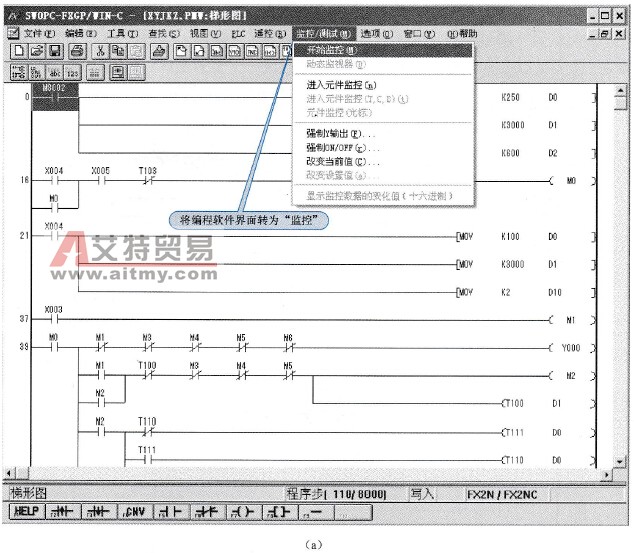Click the greyed monitor stop icon
Viewport: 634px width, 553px height.
[136, 73]
